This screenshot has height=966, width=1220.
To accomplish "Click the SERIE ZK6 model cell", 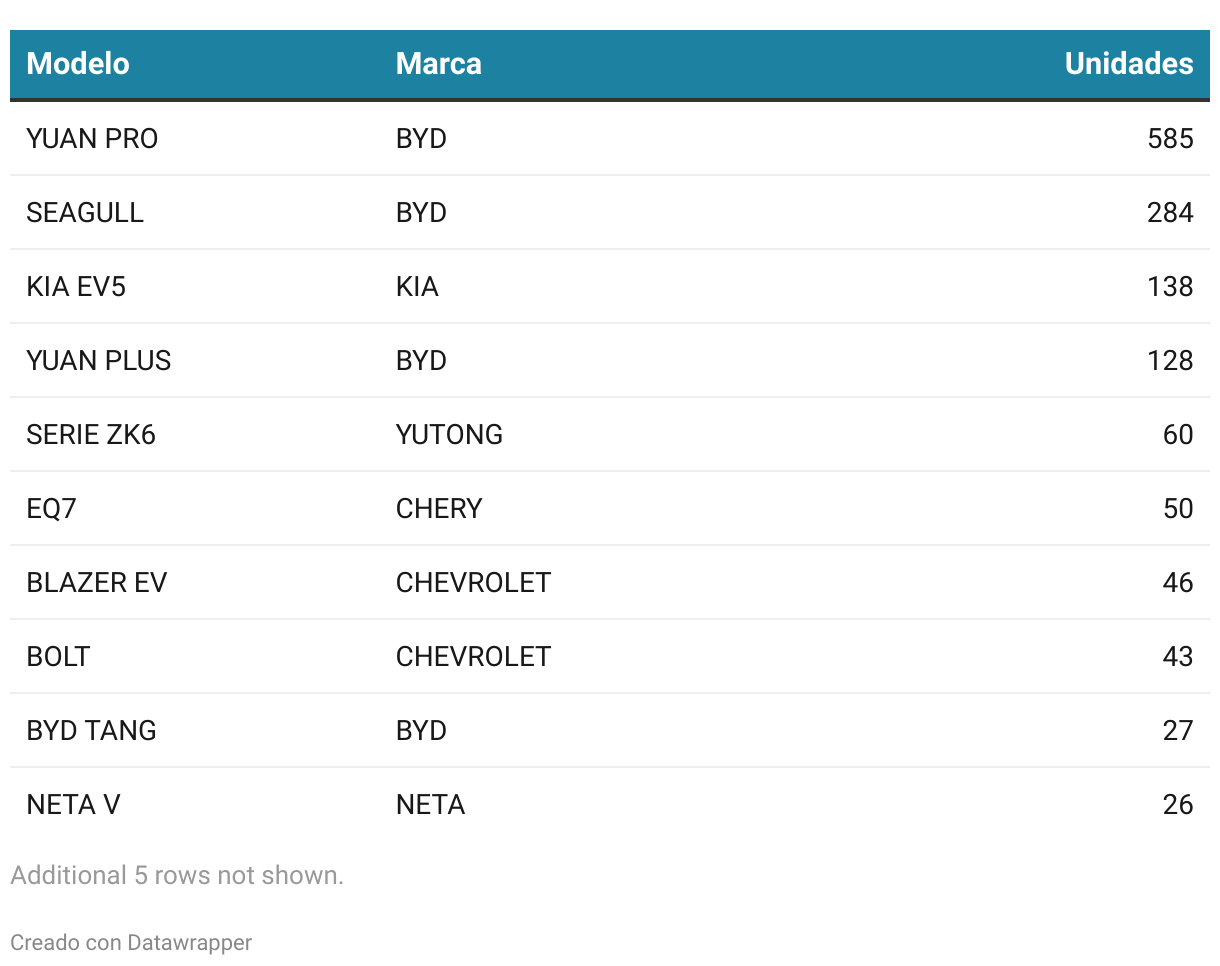I will [91, 435].
